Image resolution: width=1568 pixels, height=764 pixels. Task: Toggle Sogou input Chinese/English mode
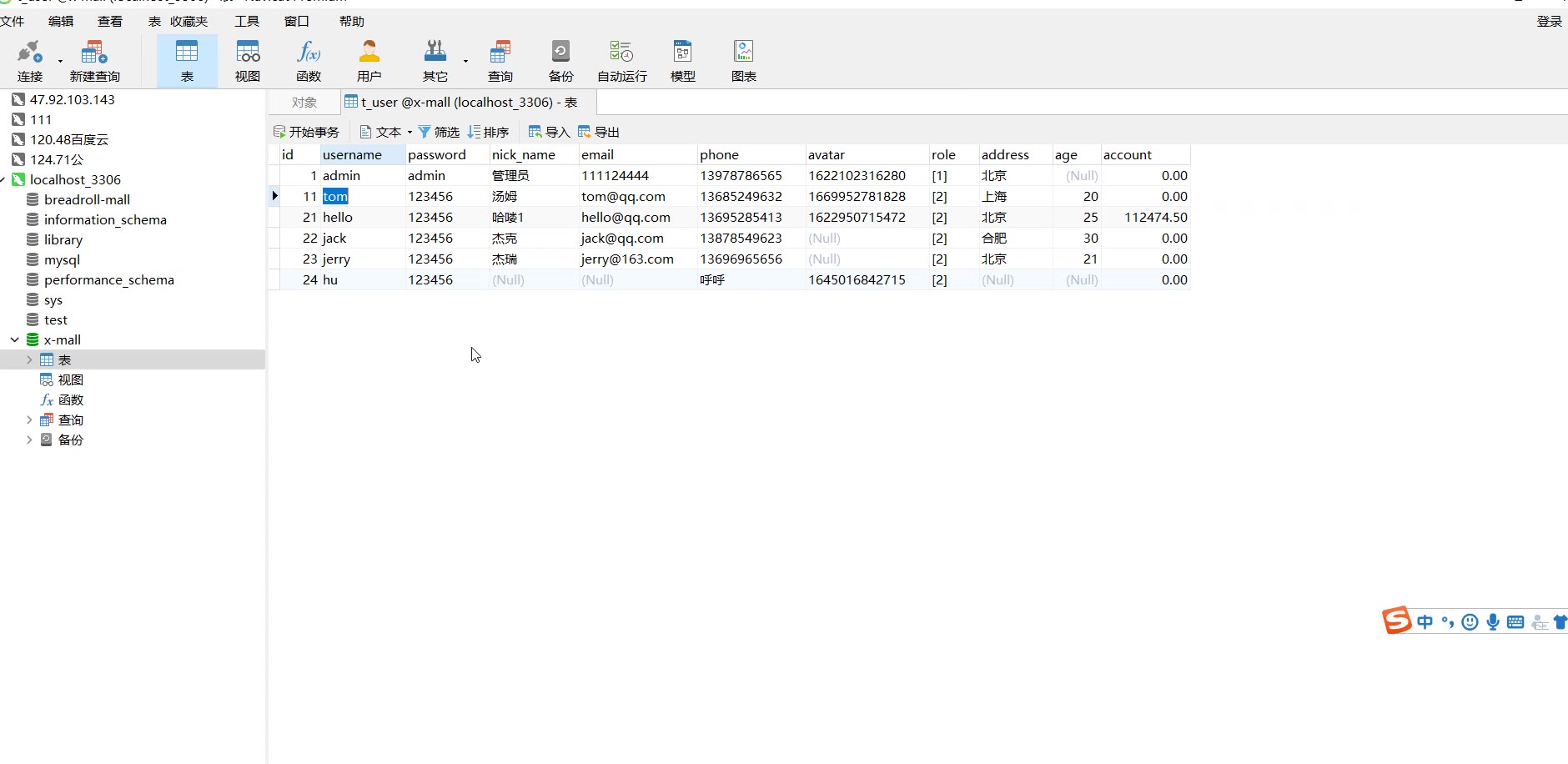(x=1425, y=622)
